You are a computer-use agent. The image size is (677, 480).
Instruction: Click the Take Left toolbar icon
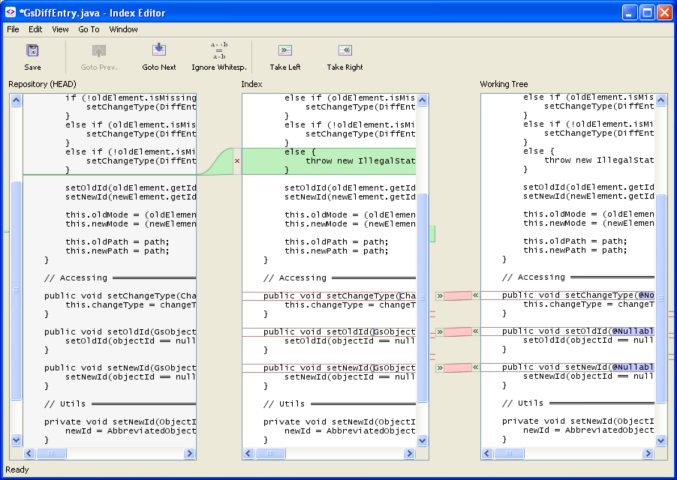285,56
